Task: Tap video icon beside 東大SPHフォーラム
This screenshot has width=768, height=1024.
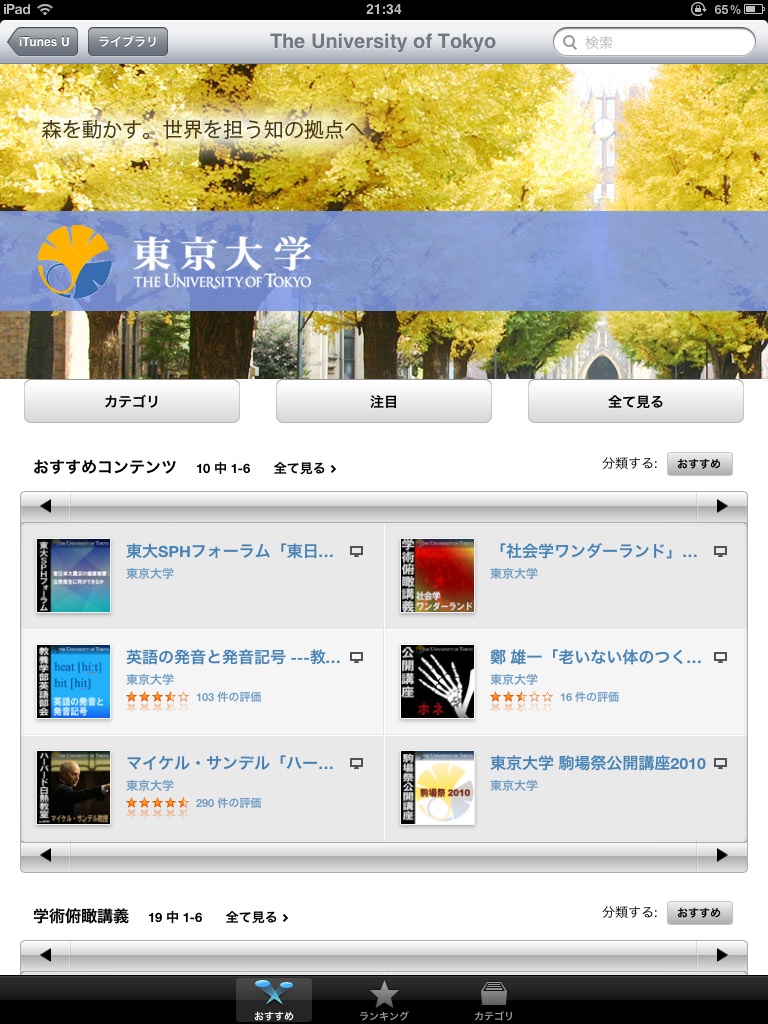Action: 356,552
